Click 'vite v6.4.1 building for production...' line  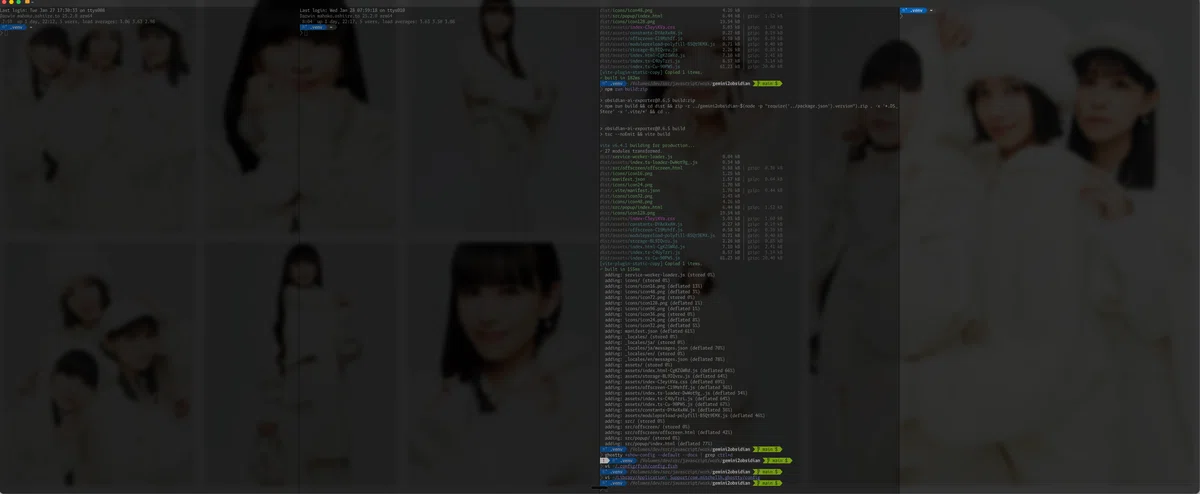[x=648, y=145]
